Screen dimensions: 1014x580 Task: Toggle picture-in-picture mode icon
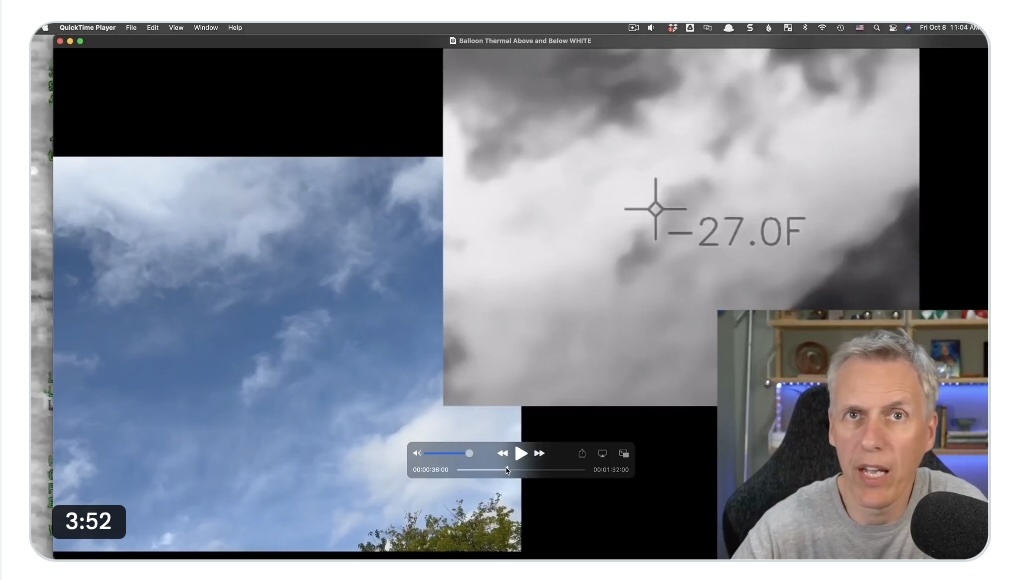tap(624, 454)
